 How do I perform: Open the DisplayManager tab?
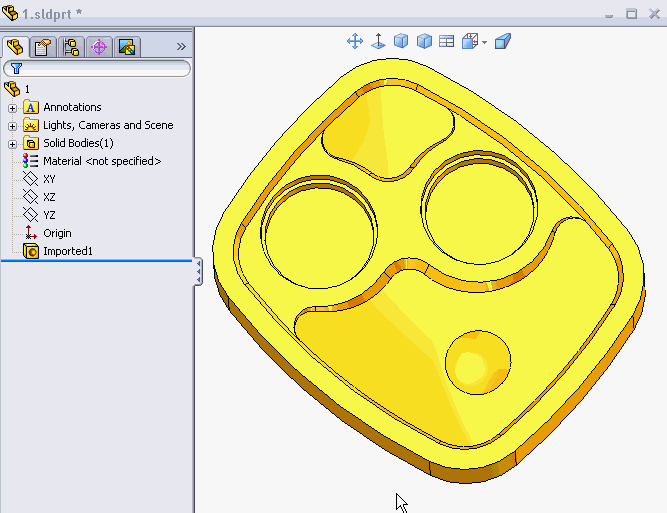tap(125, 47)
